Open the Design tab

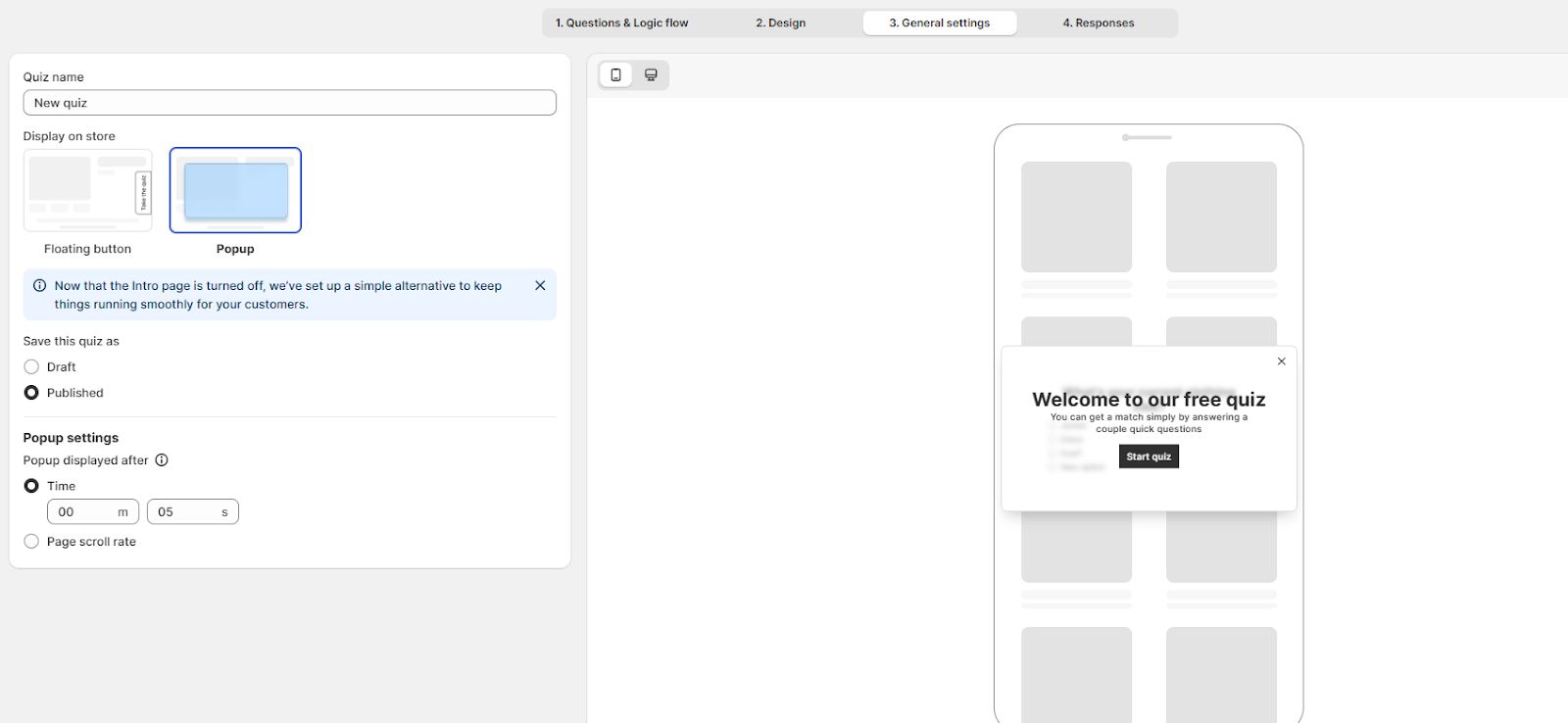pyautogui.click(x=780, y=23)
